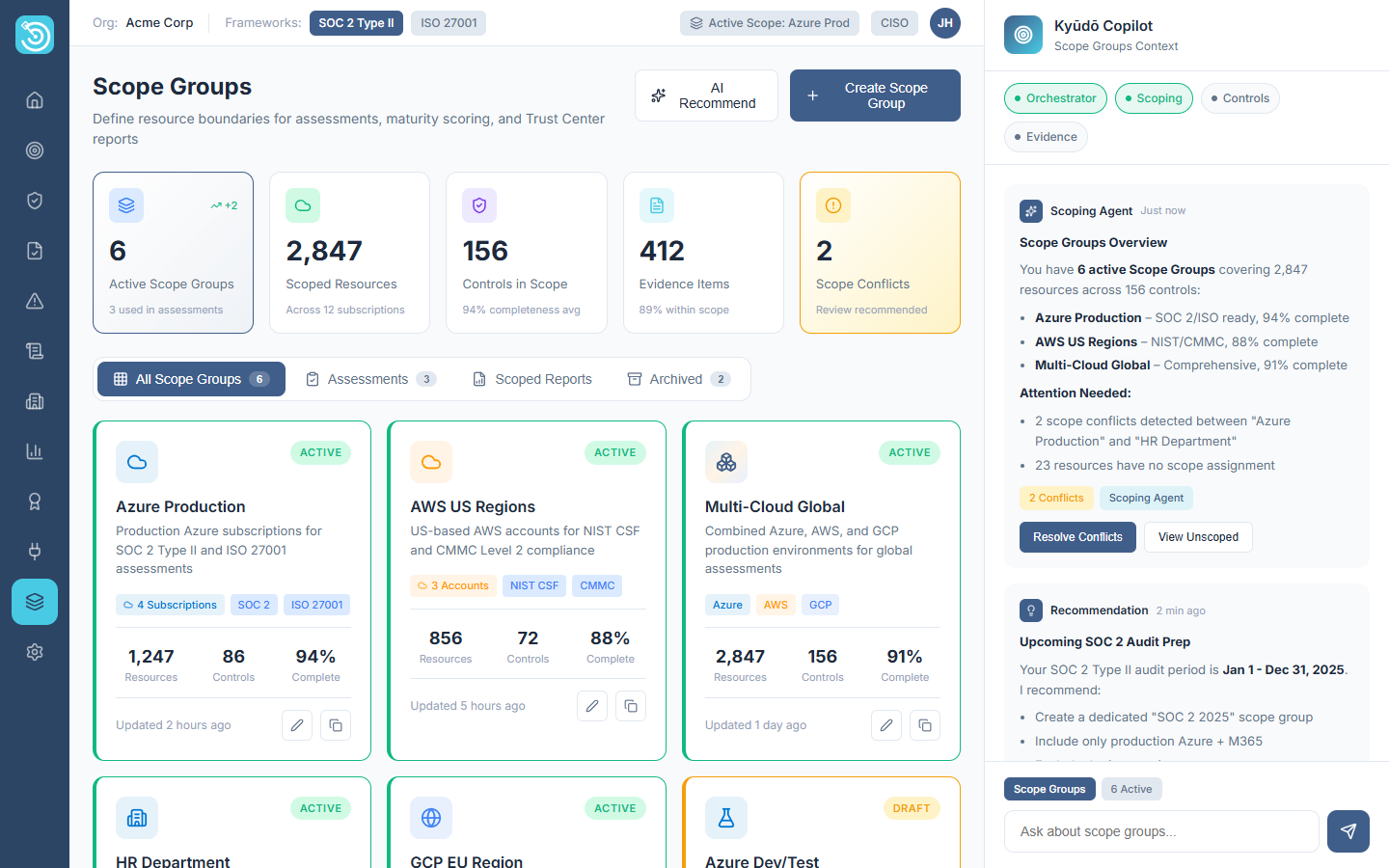Open the CISO role selector

(x=895, y=23)
